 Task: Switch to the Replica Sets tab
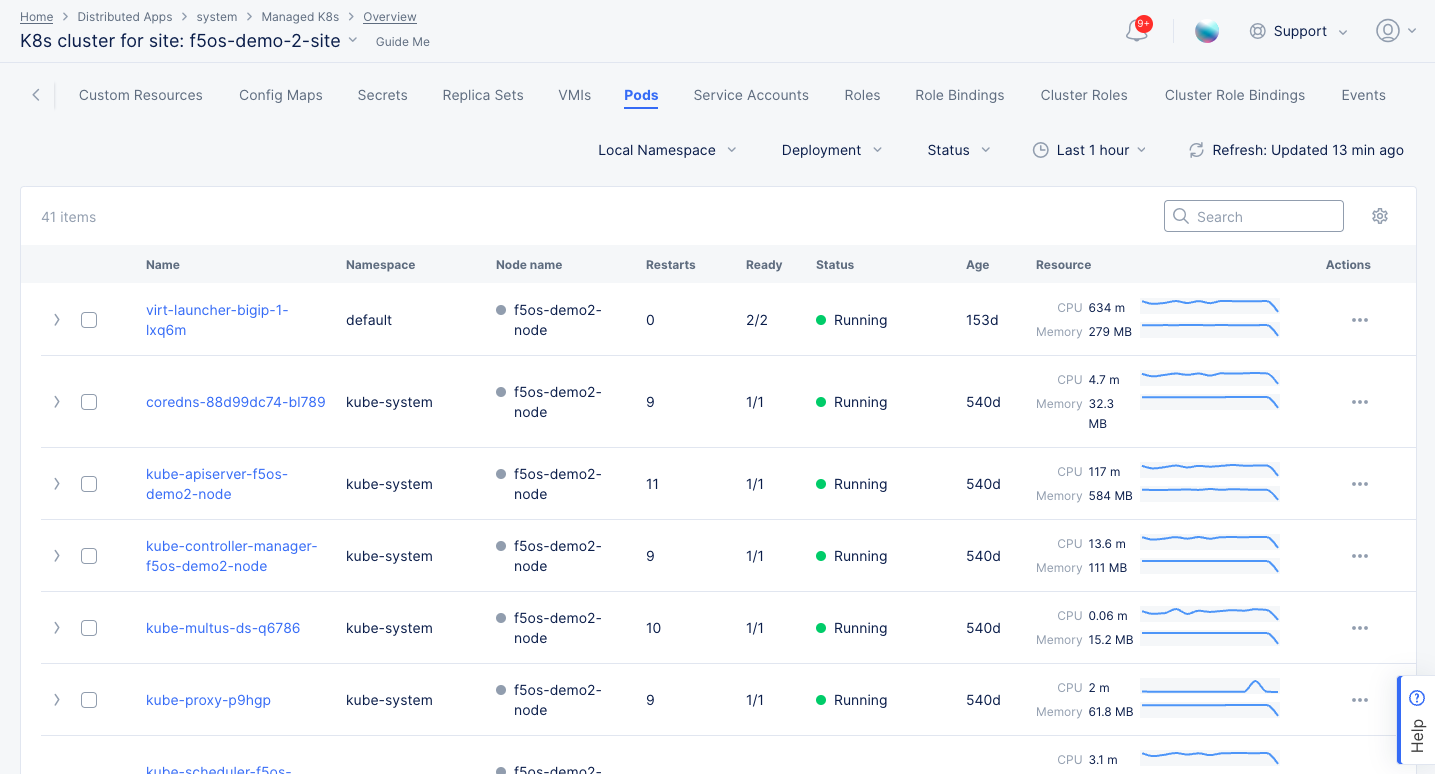click(483, 95)
